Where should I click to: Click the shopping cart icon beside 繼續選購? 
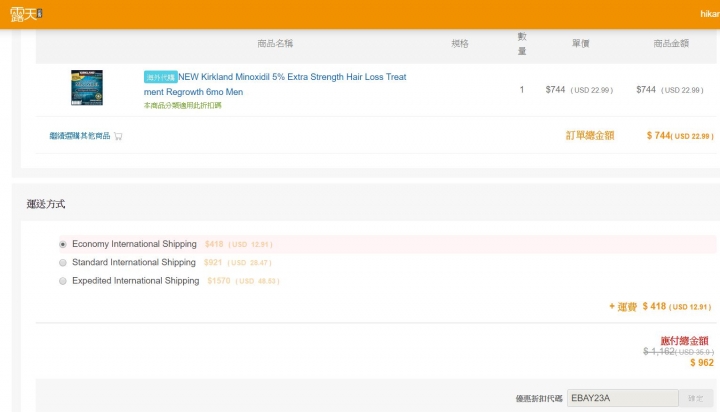pos(118,136)
